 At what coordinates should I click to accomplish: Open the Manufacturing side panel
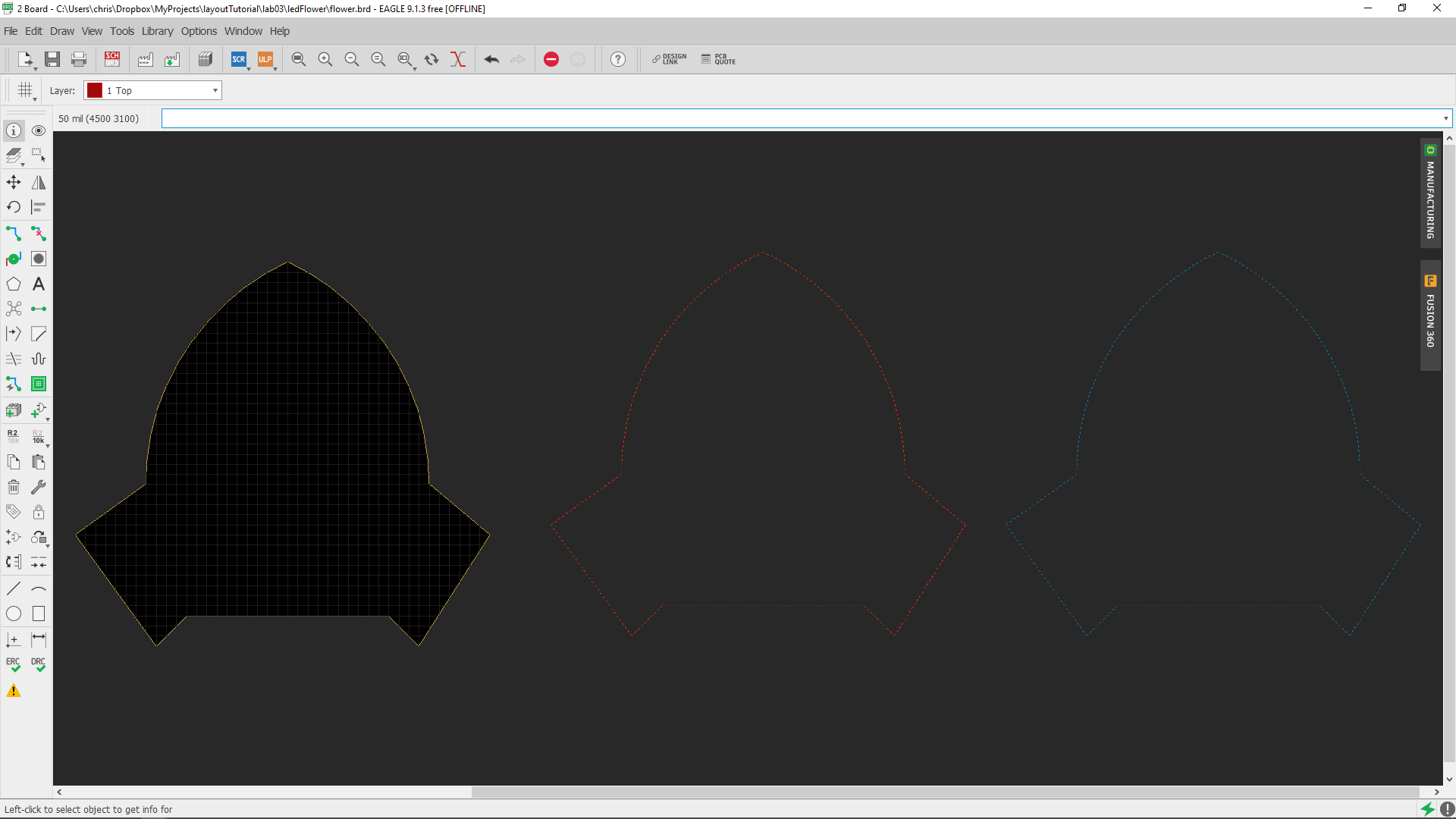[x=1430, y=193]
